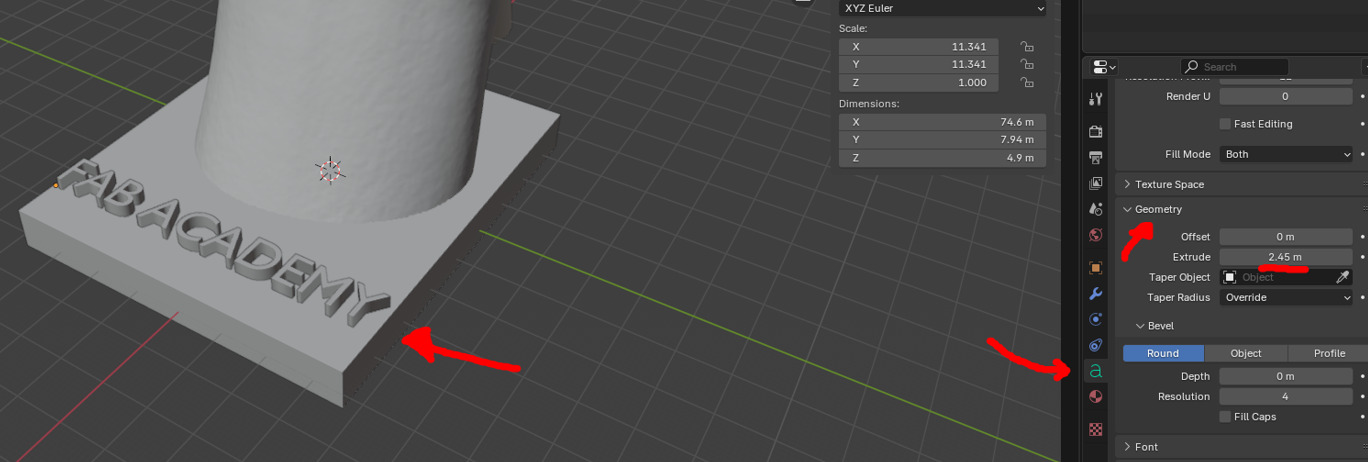Click the Bevel Resolution field
This screenshot has height=462, width=1368.
(1286, 397)
